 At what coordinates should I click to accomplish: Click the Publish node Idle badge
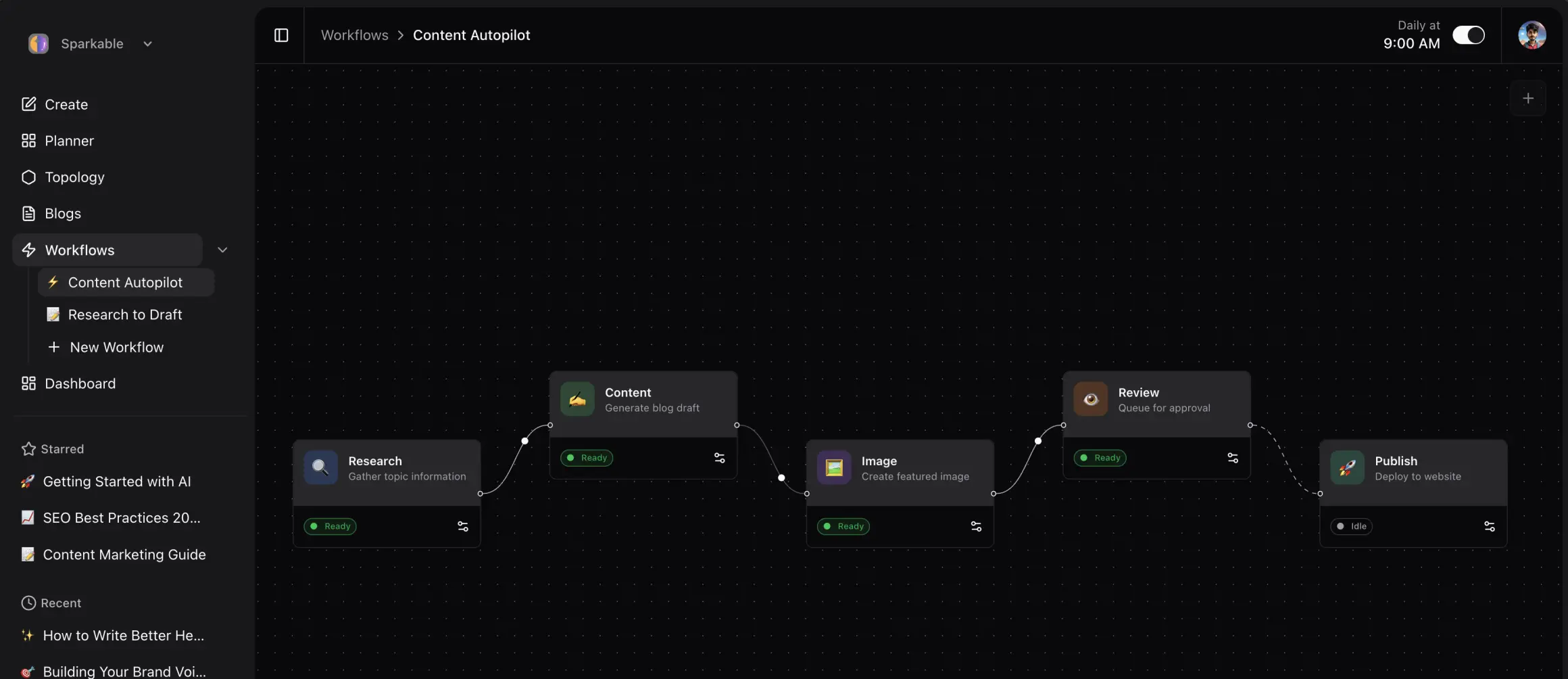[x=1352, y=526]
